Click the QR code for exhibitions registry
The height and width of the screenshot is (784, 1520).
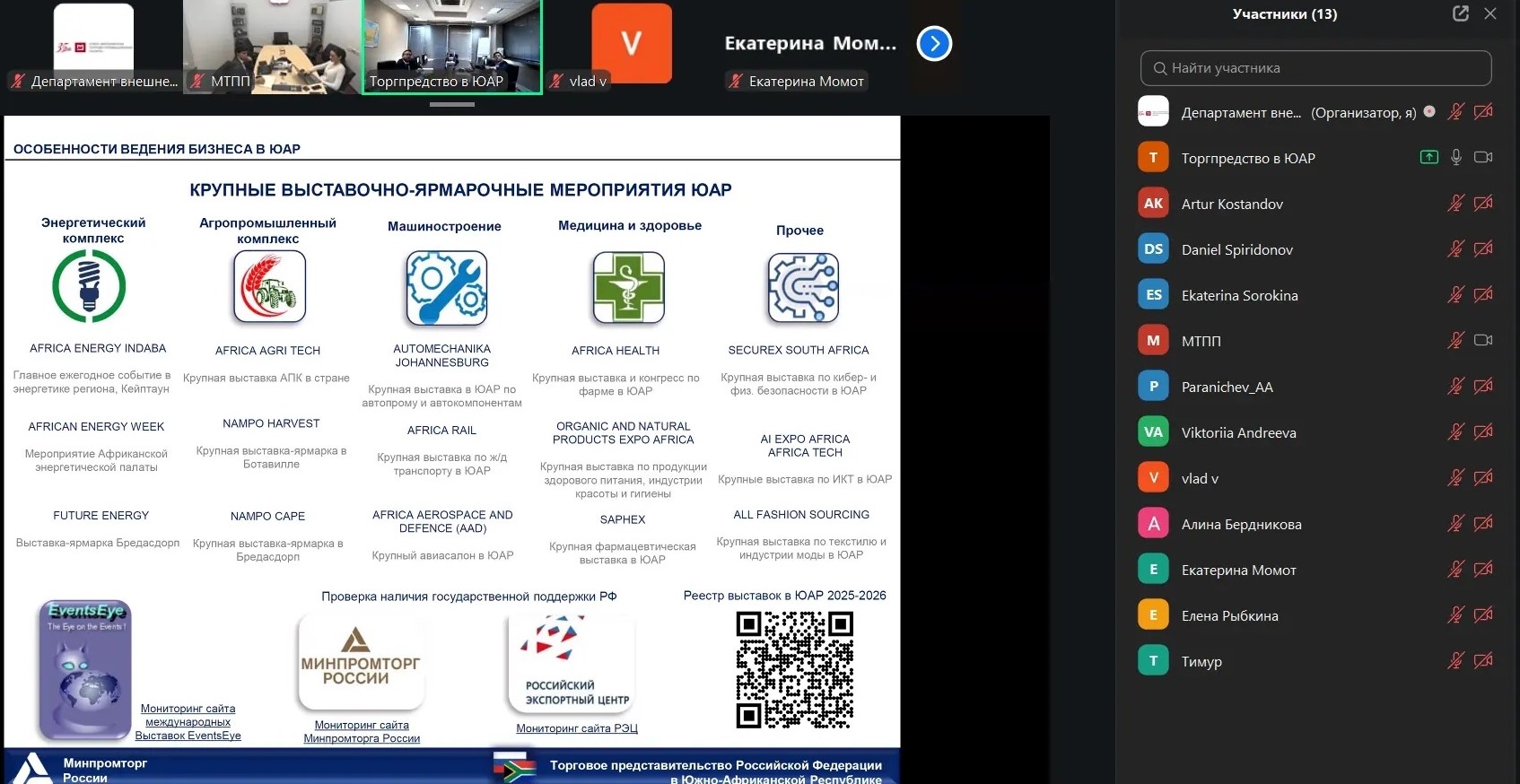pos(794,669)
